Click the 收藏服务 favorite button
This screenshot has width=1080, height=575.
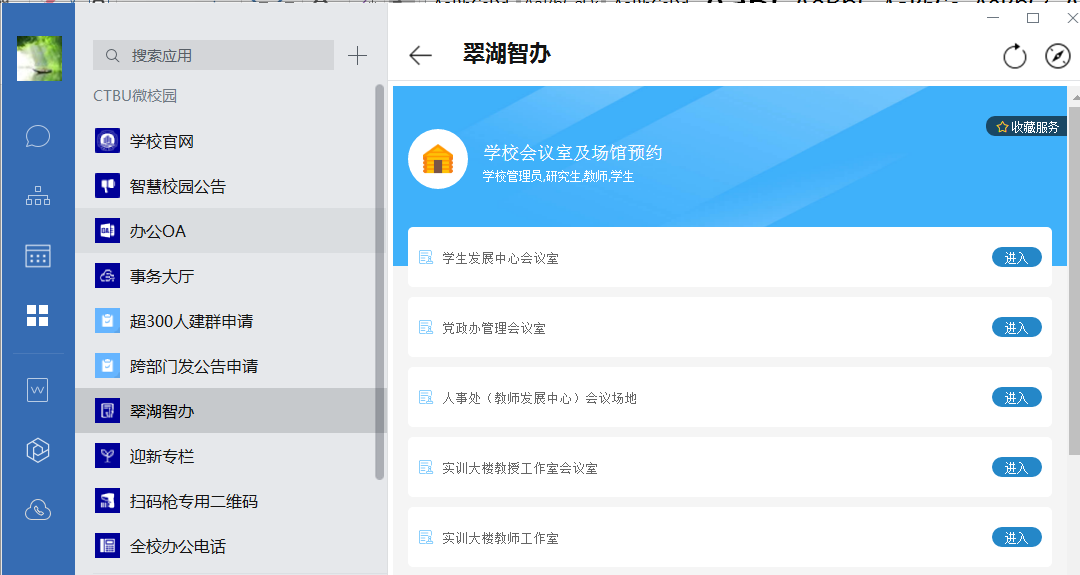(1027, 127)
